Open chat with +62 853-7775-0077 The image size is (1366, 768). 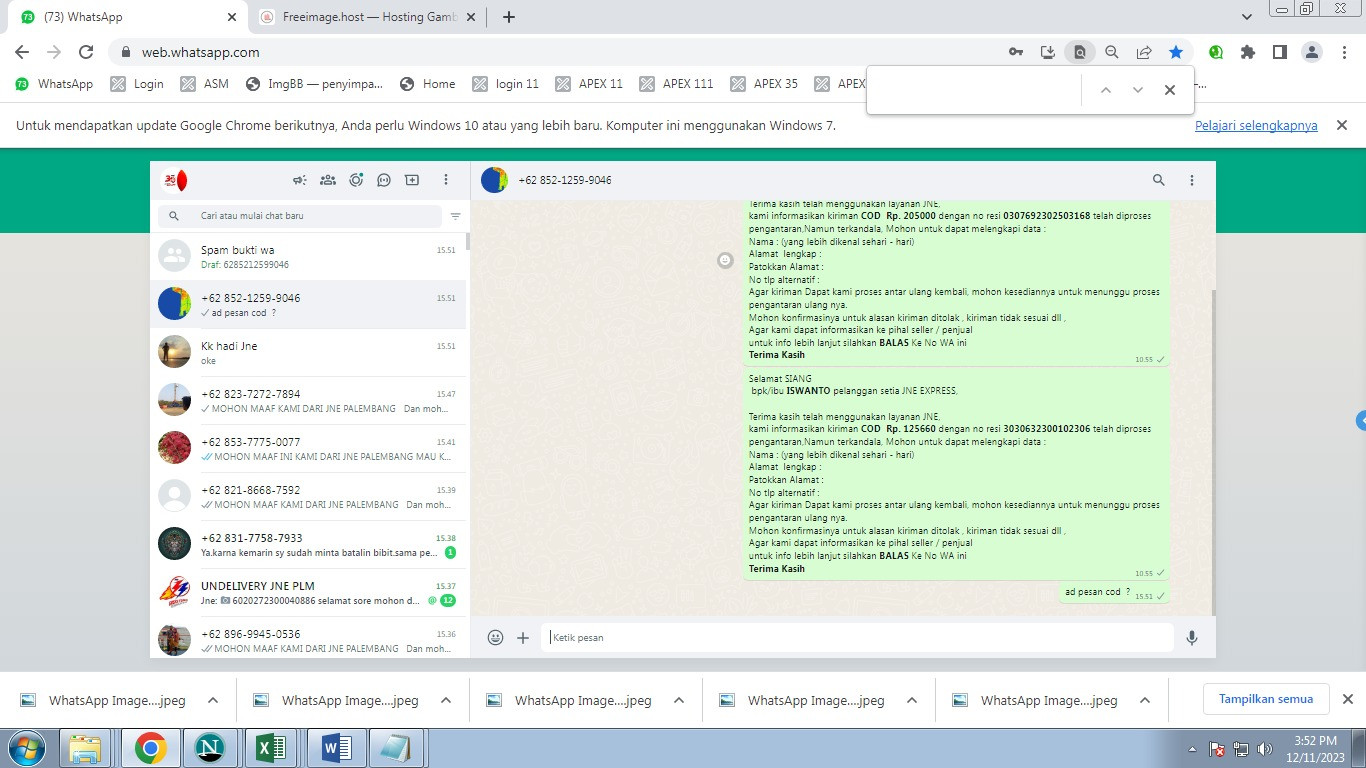pyautogui.click(x=308, y=449)
